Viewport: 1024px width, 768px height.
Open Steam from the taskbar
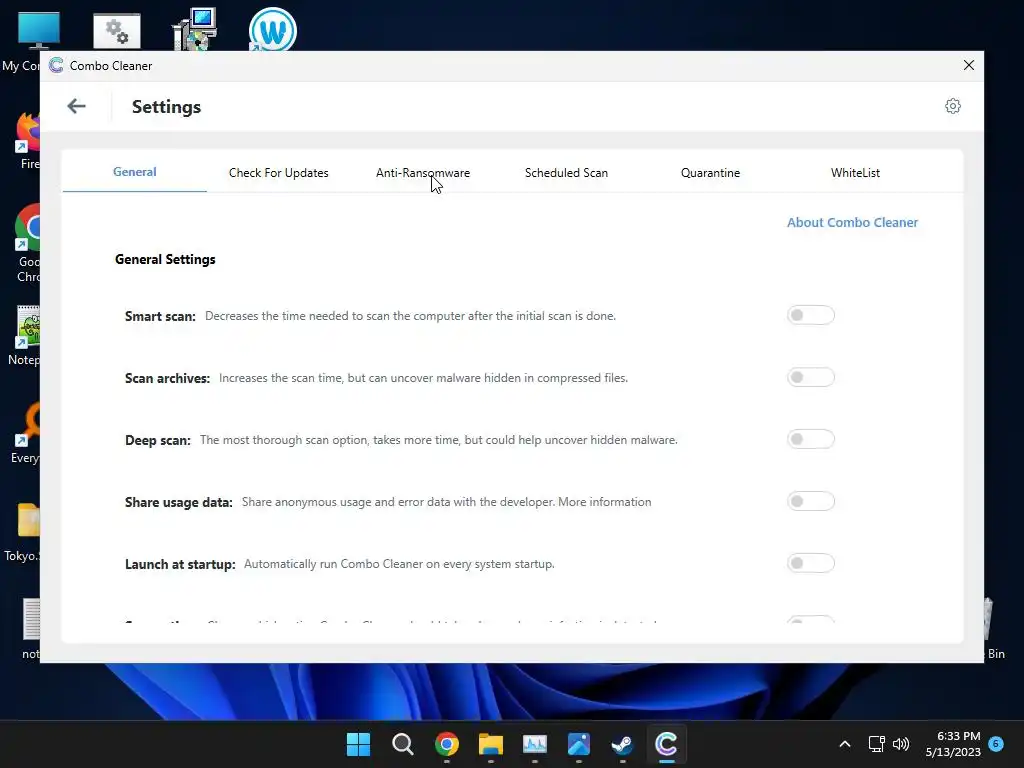pyautogui.click(x=622, y=744)
